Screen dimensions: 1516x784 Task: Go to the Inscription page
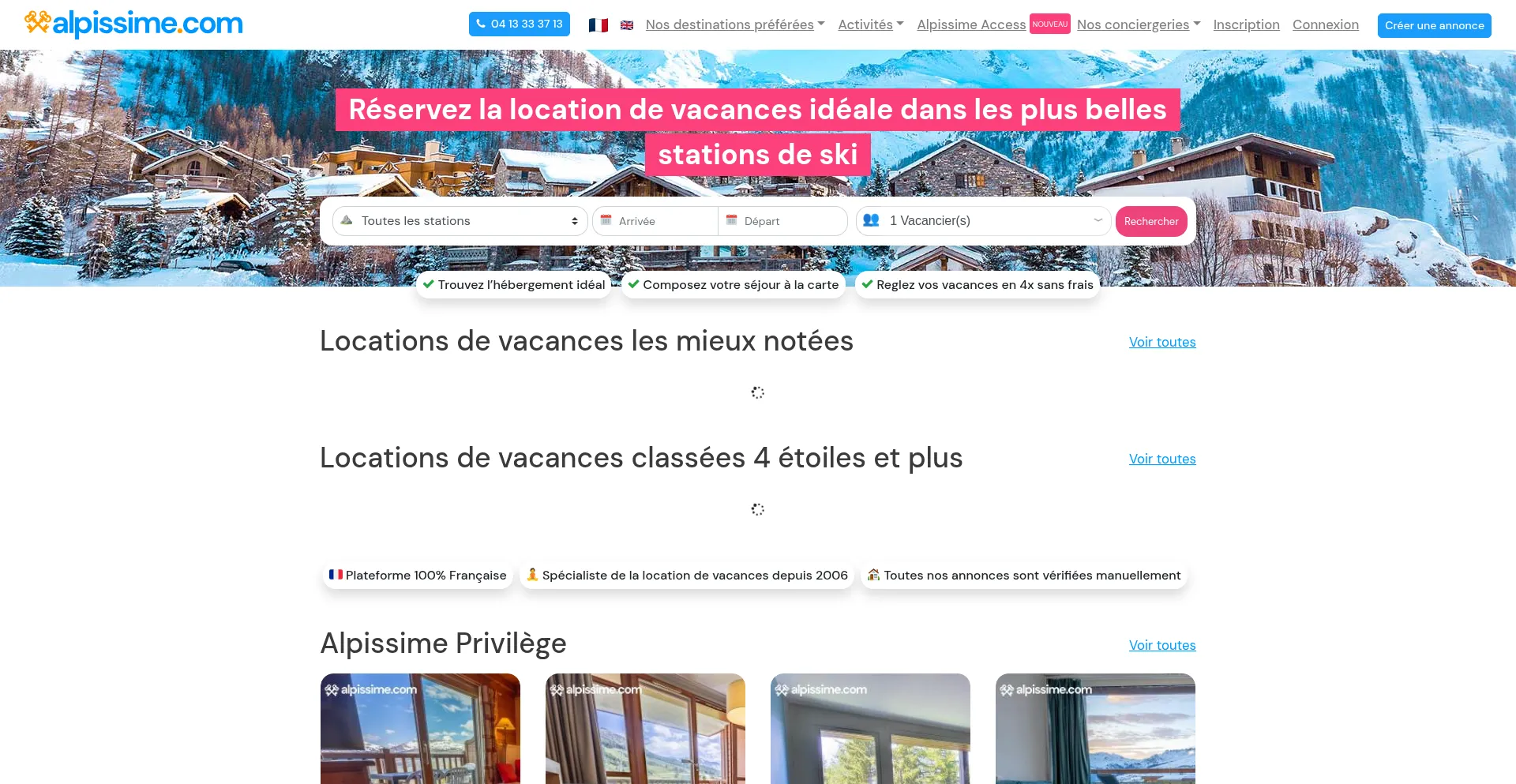coord(1246,24)
